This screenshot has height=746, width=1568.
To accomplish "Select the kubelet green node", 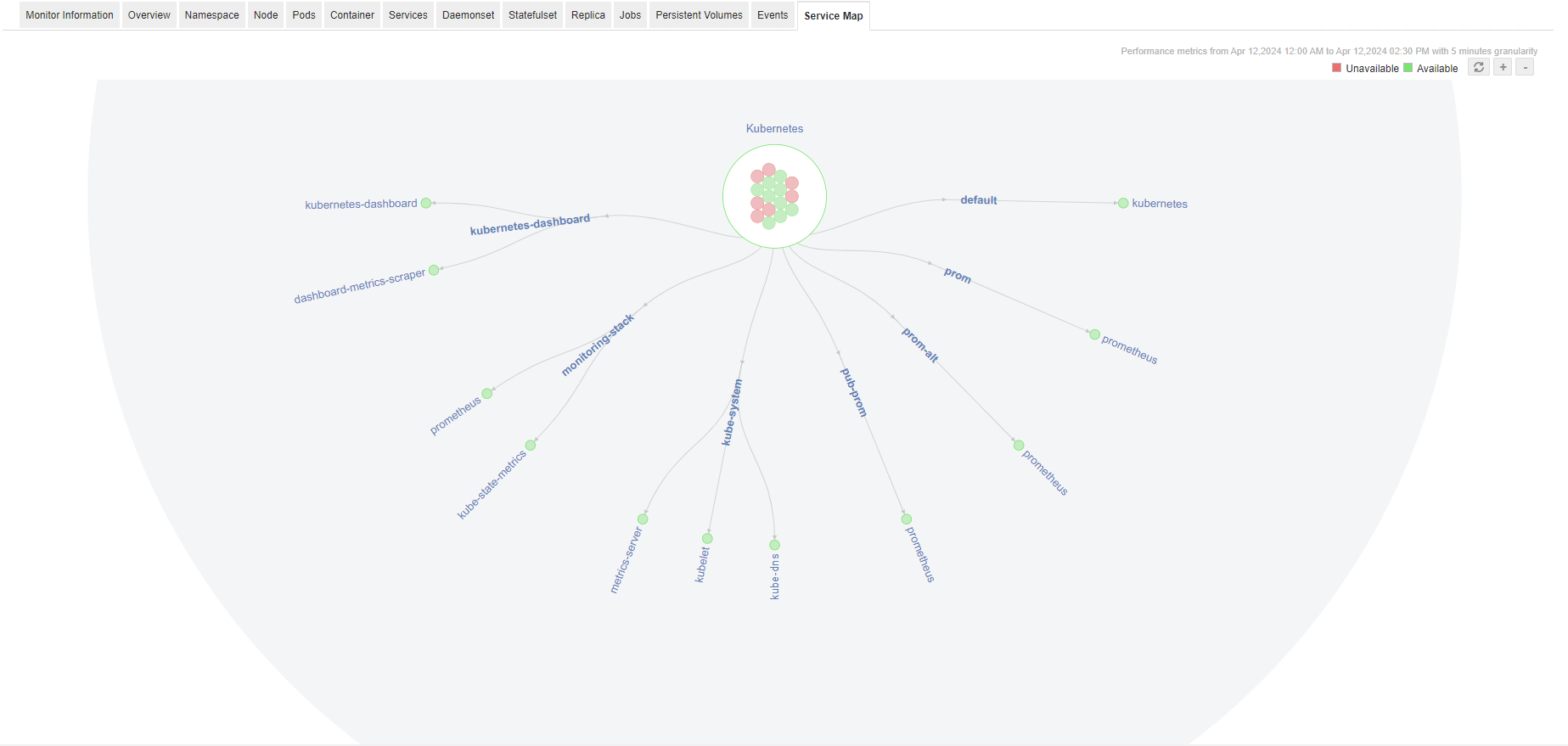I will click(707, 538).
